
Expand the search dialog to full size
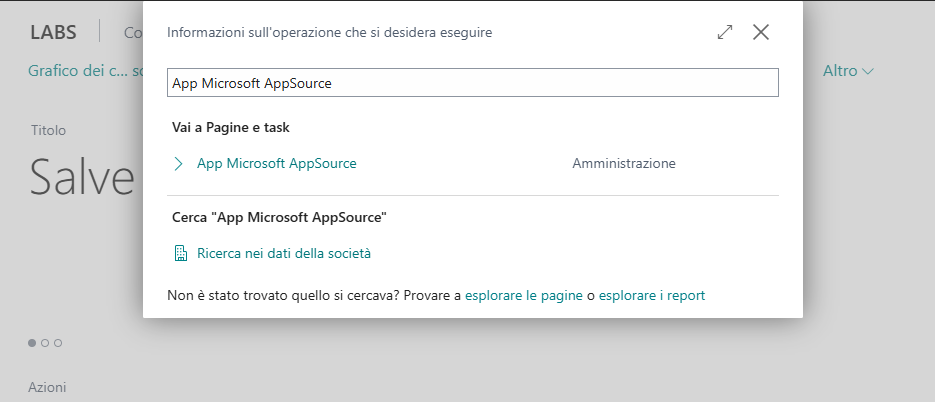(x=725, y=32)
